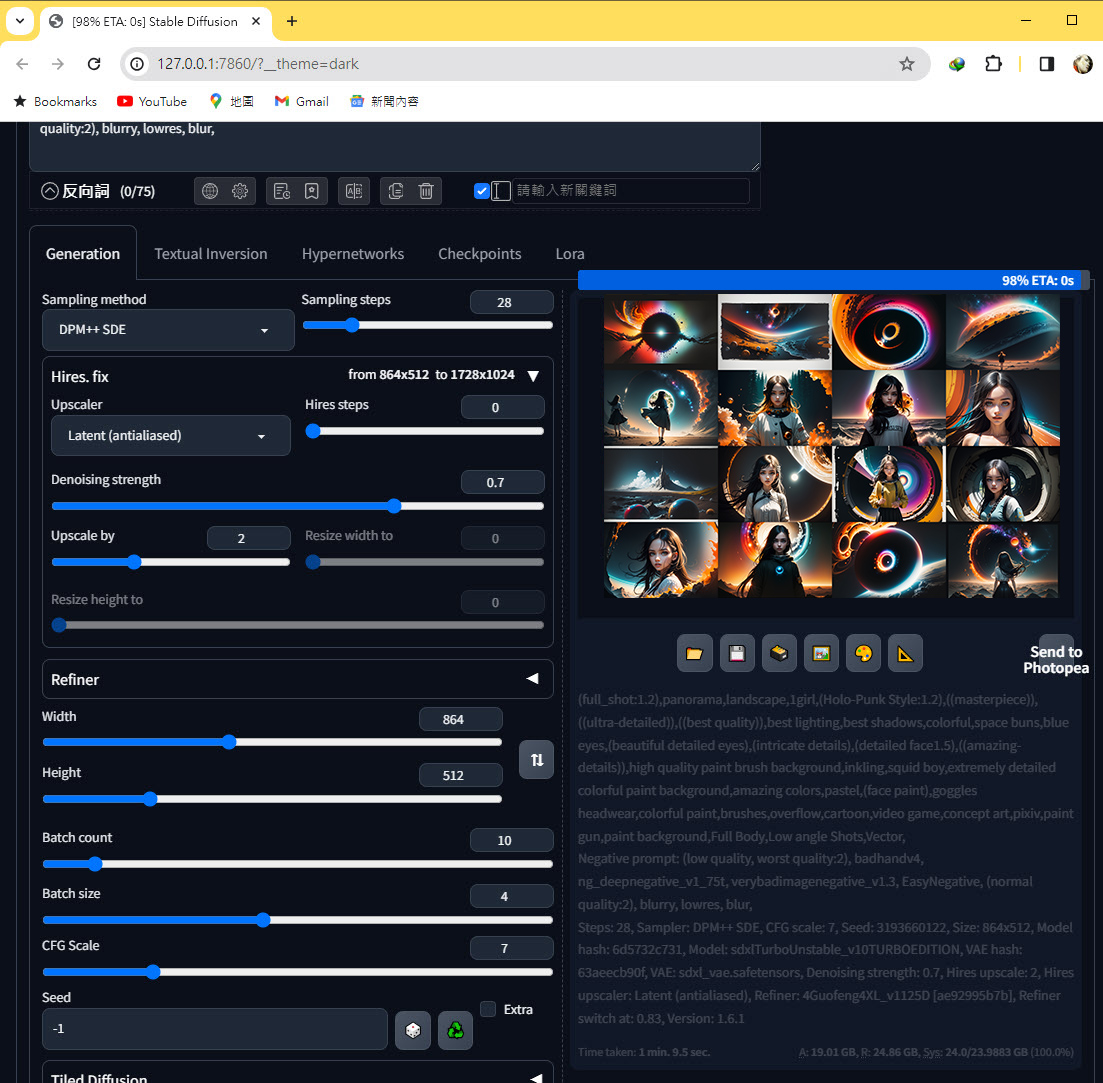Open the YouTube bookmark
Viewport: 1103px width, 1083px height.
point(152,101)
